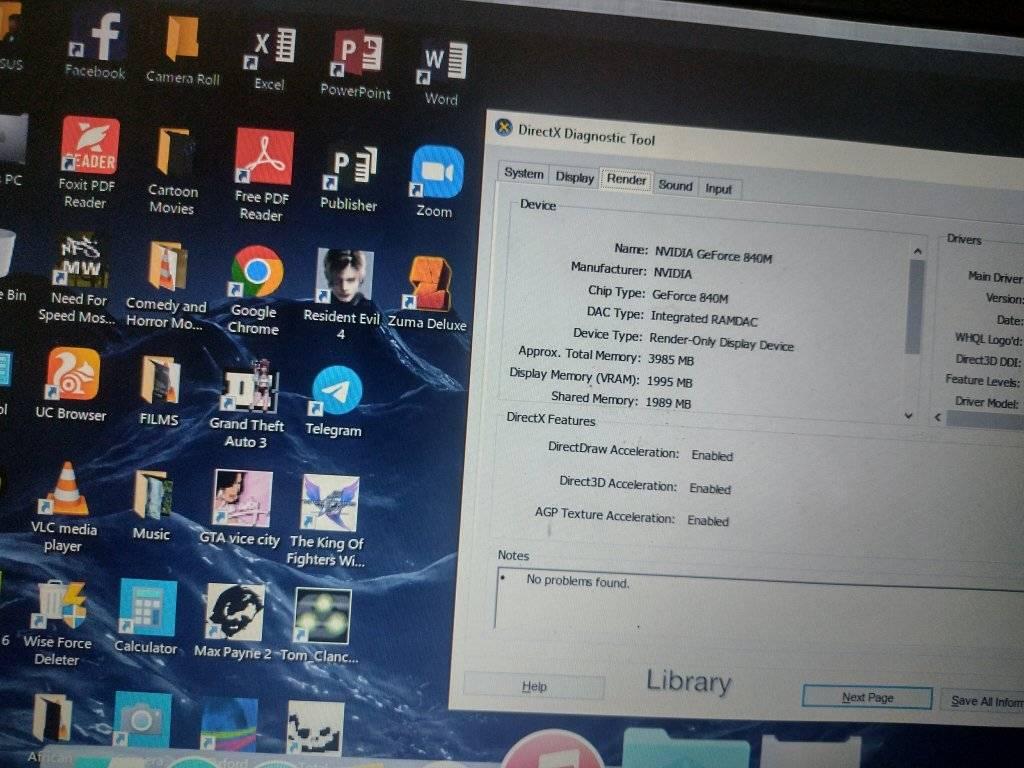Click the '1995 MB' VRAM value
The width and height of the screenshot is (1024, 768).
[669, 381]
